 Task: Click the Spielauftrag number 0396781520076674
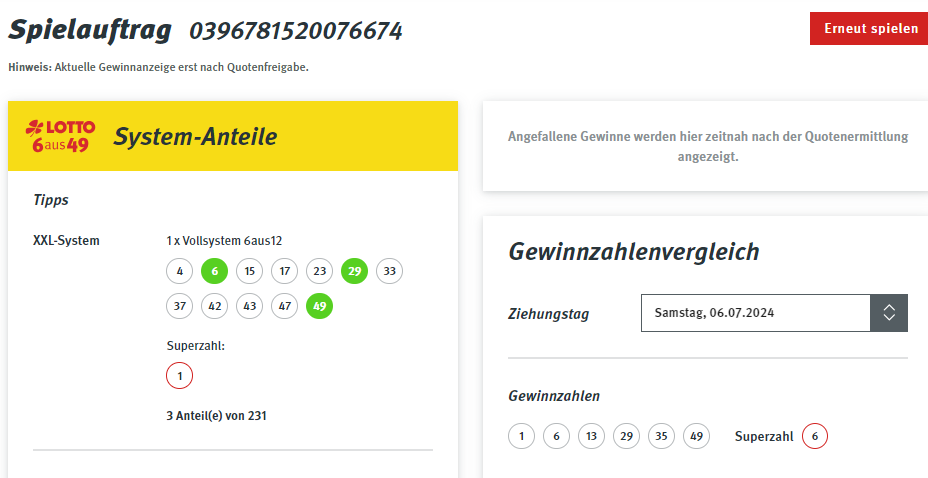pyautogui.click(x=296, y=31)
